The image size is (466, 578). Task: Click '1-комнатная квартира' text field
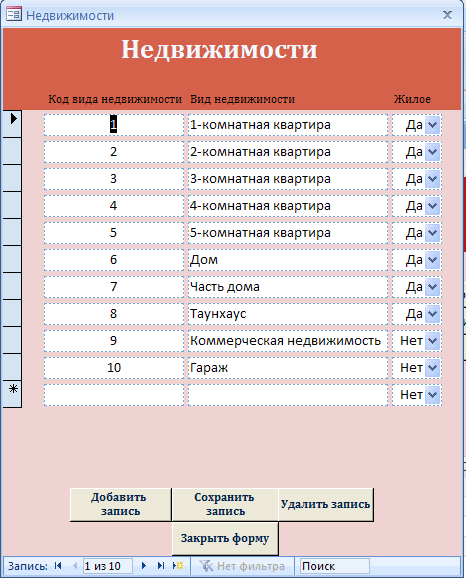click(x=288, y=125)
